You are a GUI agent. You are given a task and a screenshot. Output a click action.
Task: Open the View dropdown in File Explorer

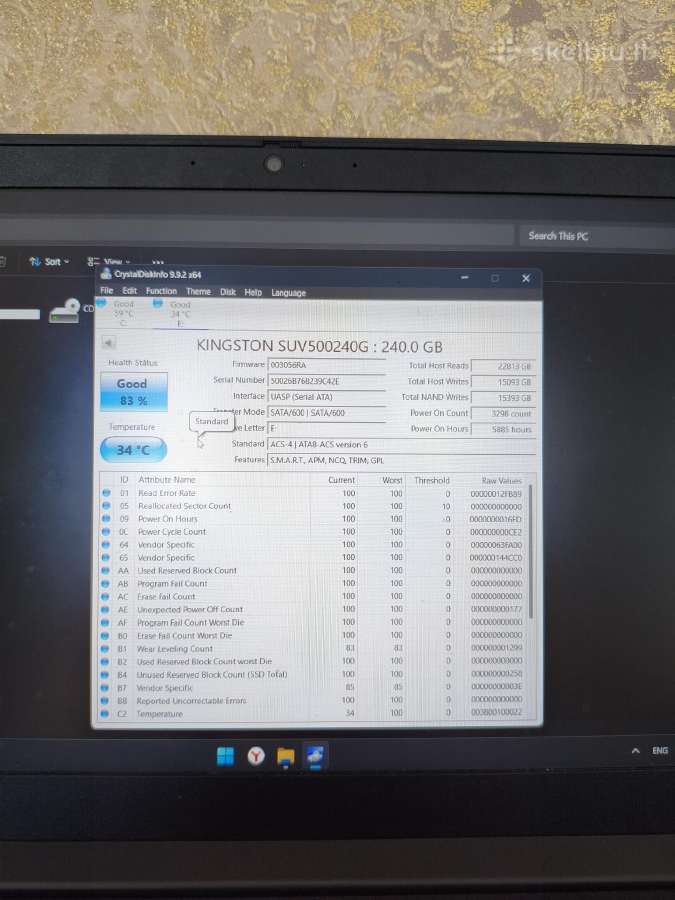click(x=109, y=262)
